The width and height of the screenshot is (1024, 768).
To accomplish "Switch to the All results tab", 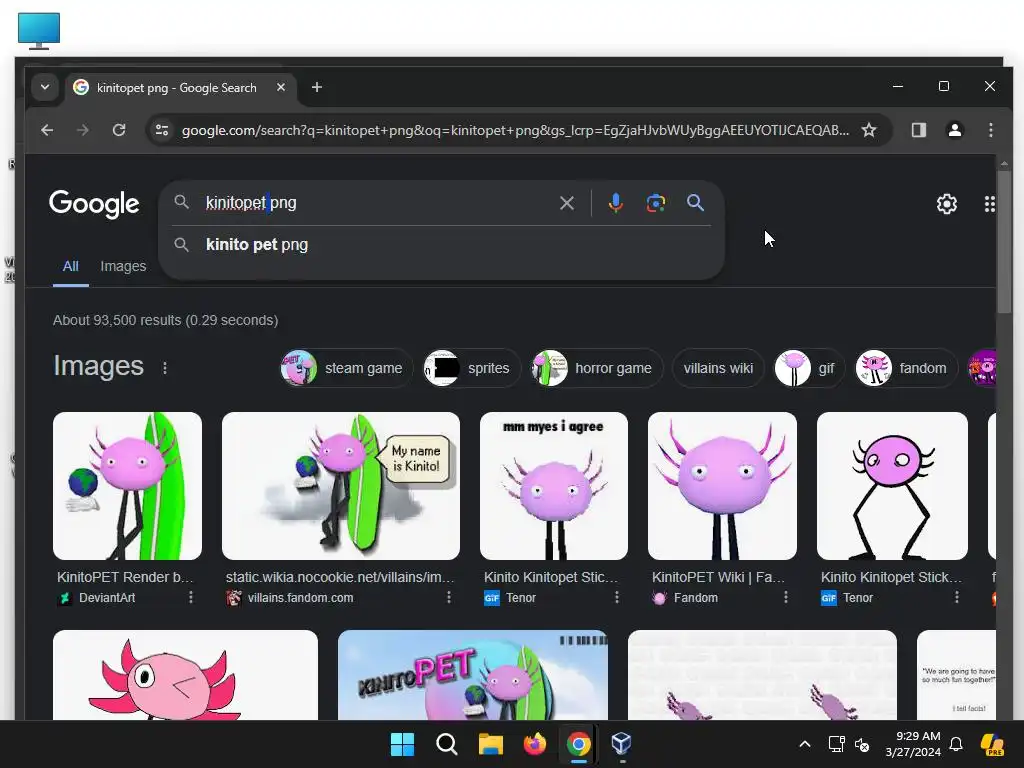I will pos(71,266).
